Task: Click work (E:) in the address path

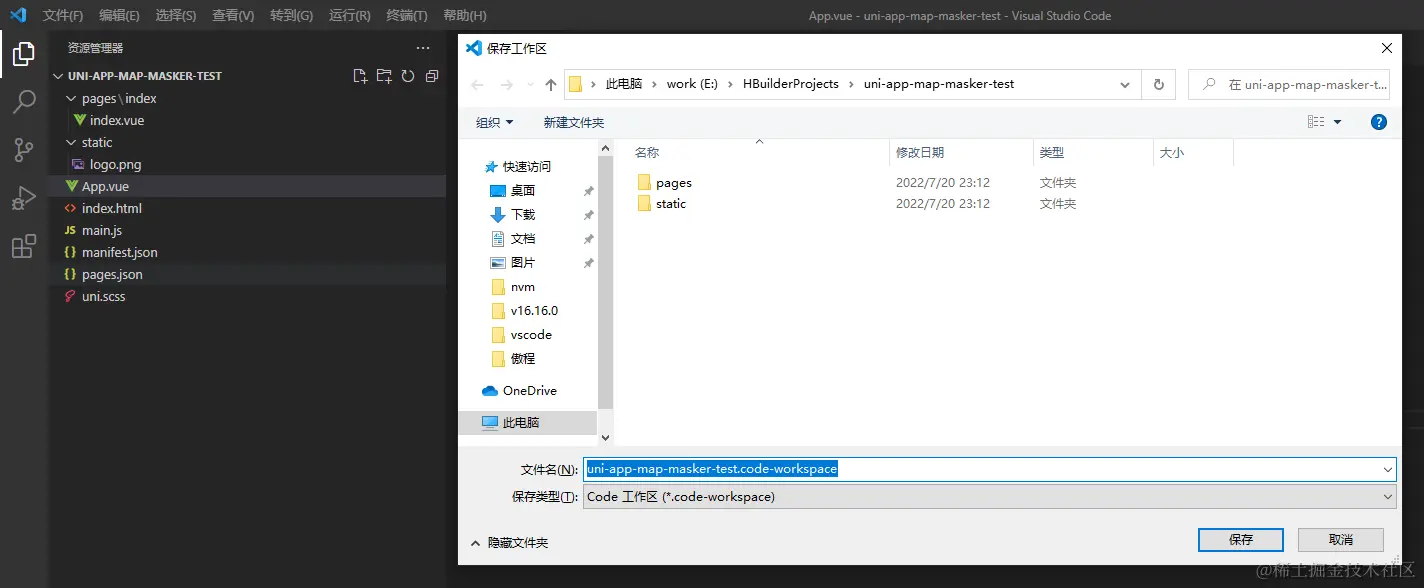Action: 690,84
